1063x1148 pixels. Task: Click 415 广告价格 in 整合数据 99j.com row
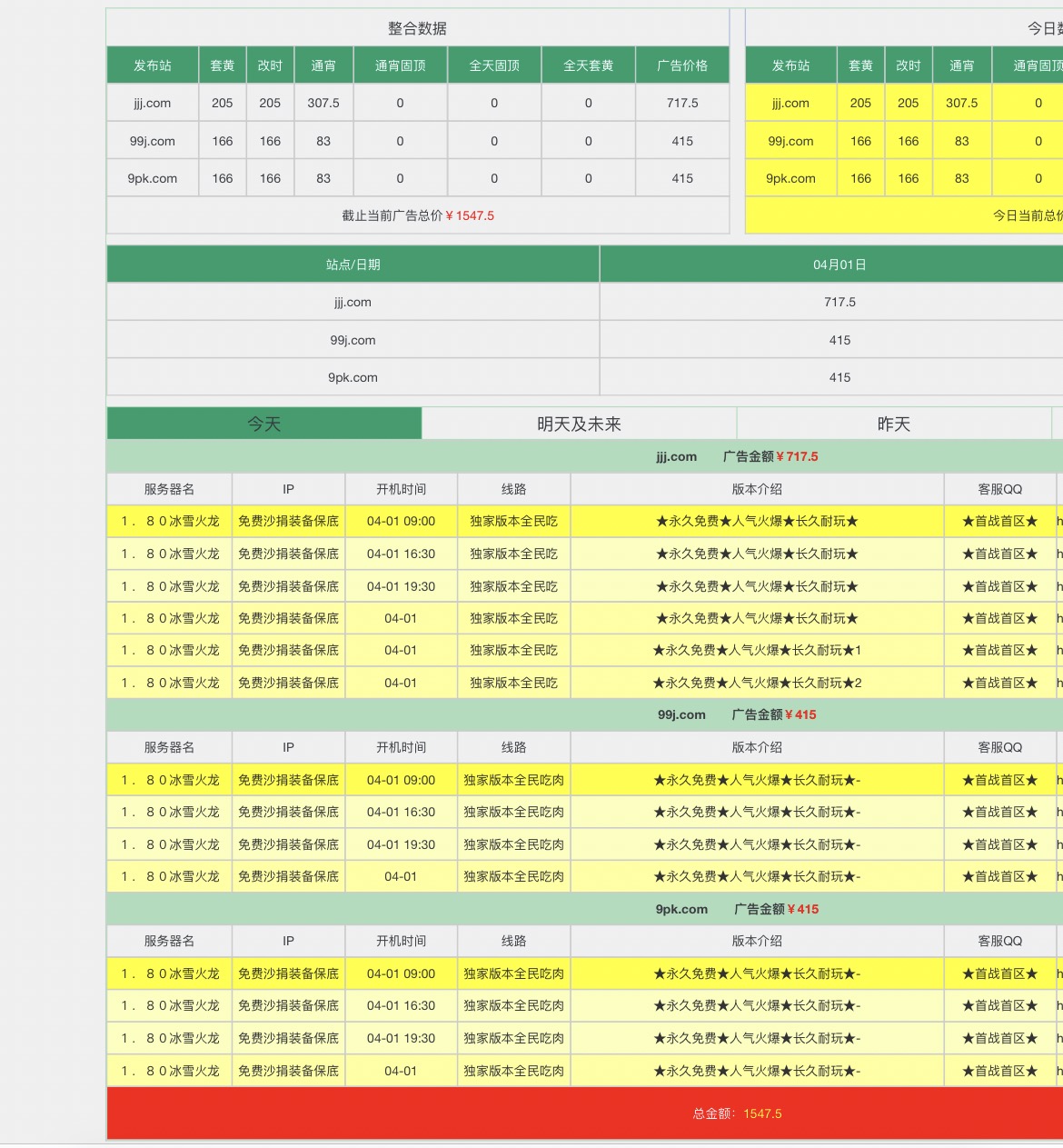click(x=682, y=141)
